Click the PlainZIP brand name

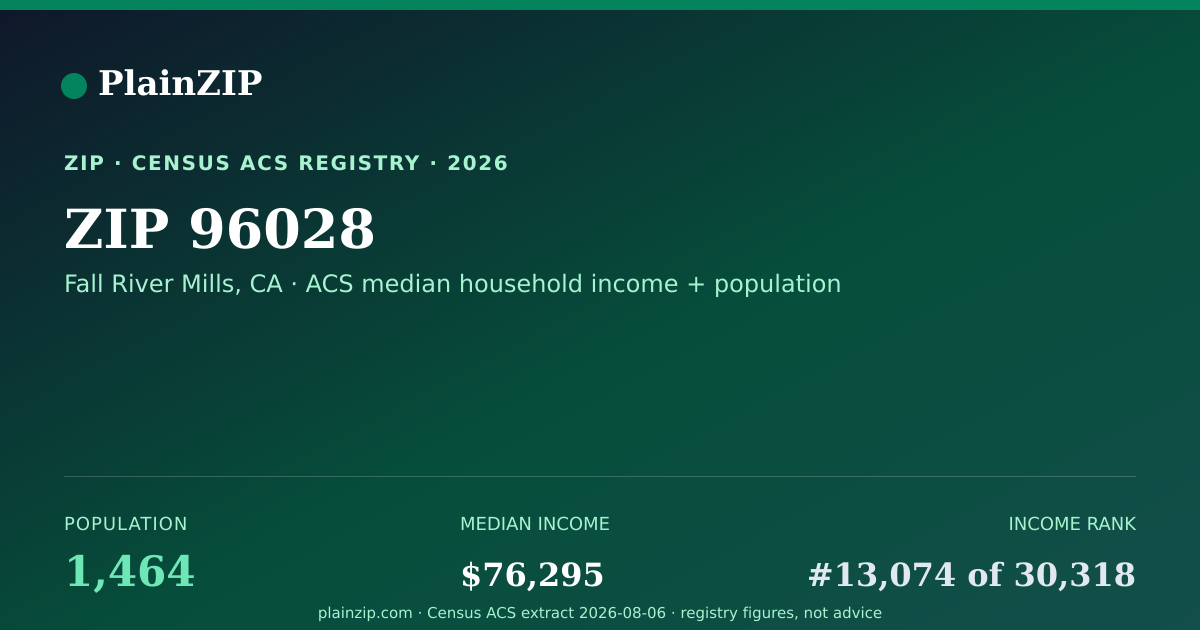click(x=180, y=84)
